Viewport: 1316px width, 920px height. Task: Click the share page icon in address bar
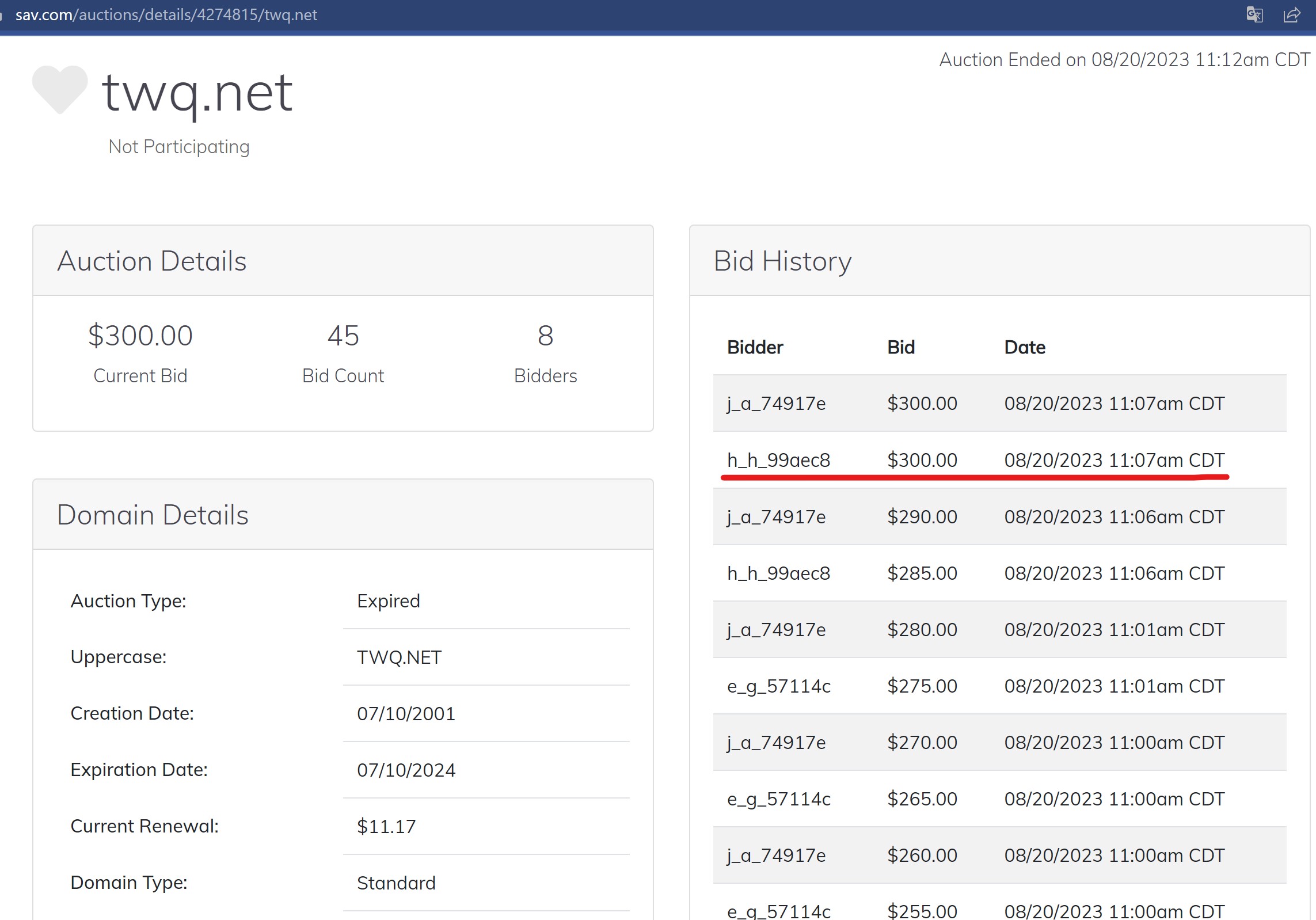[x=1292, y=14]
